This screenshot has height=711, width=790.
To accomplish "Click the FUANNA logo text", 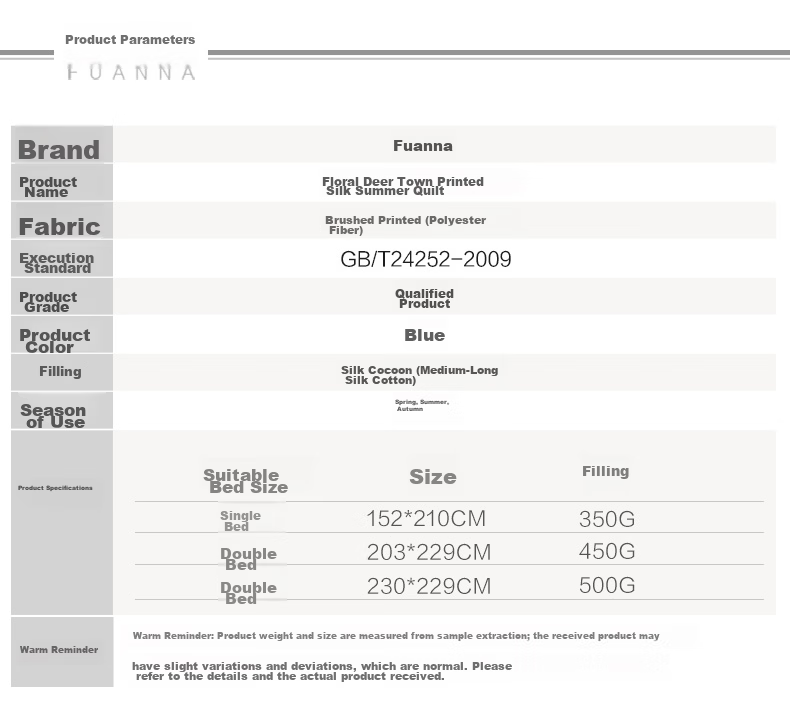I will pos(131,73).
